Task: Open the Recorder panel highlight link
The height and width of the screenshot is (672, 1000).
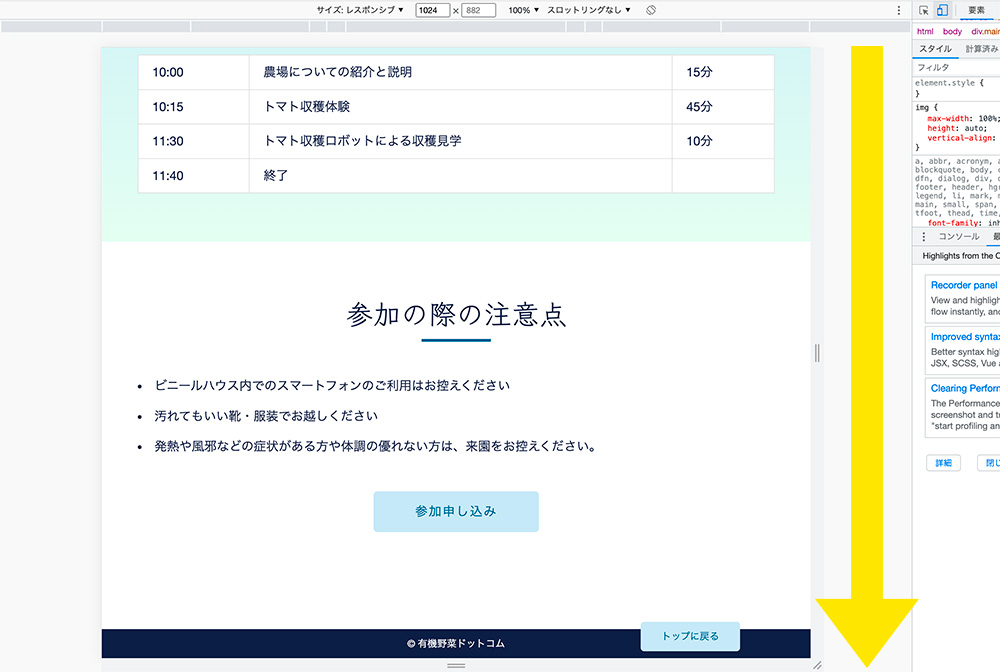Action: point(962,285)
